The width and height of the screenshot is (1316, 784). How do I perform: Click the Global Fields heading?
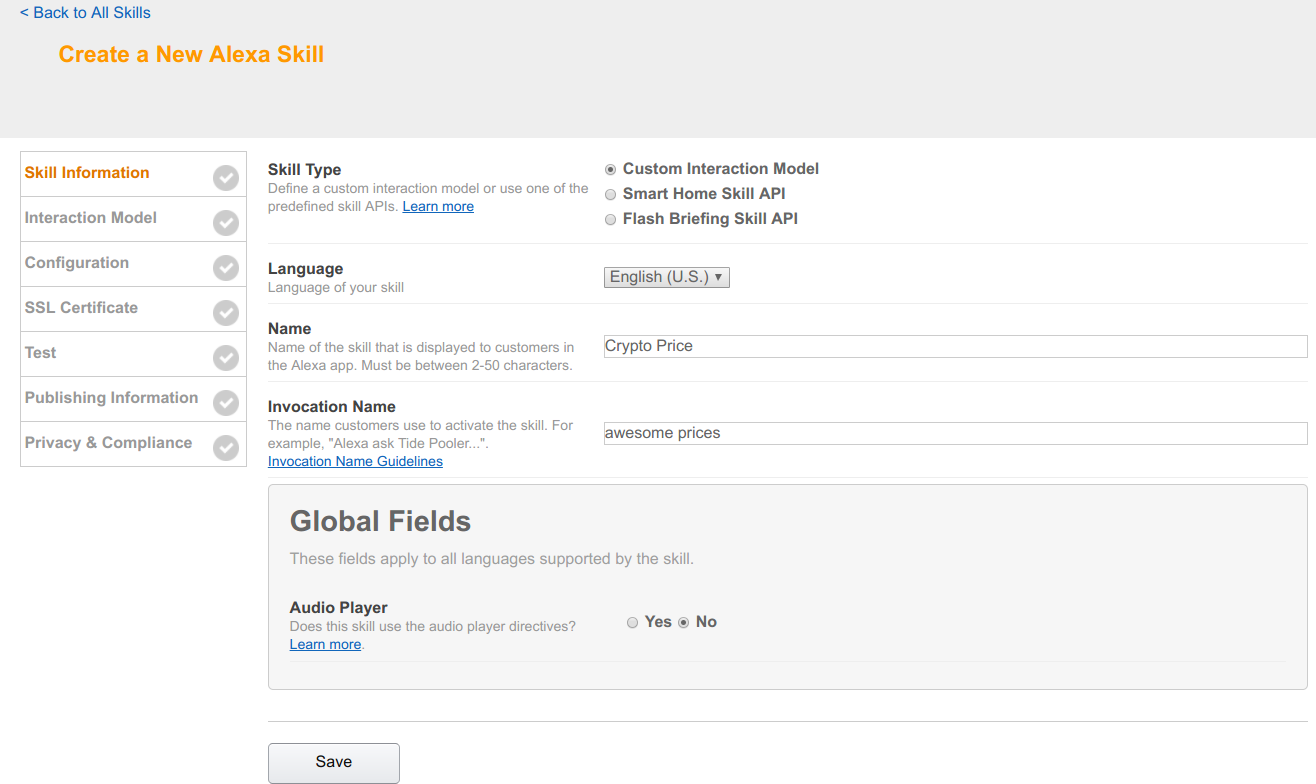[380, 521]
